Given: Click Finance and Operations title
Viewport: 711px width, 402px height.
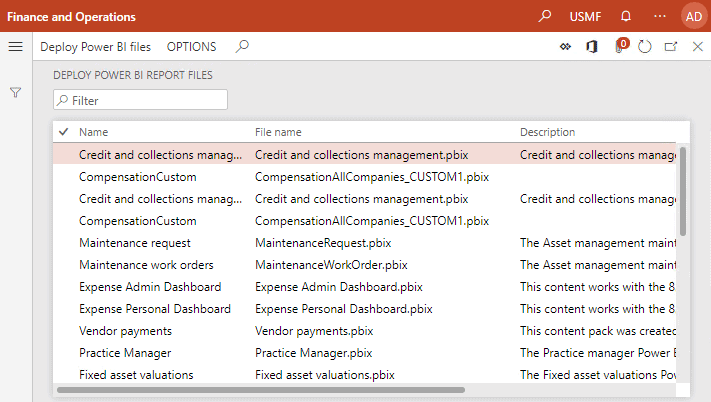Looking at the screenshot, I should point(71,17).
